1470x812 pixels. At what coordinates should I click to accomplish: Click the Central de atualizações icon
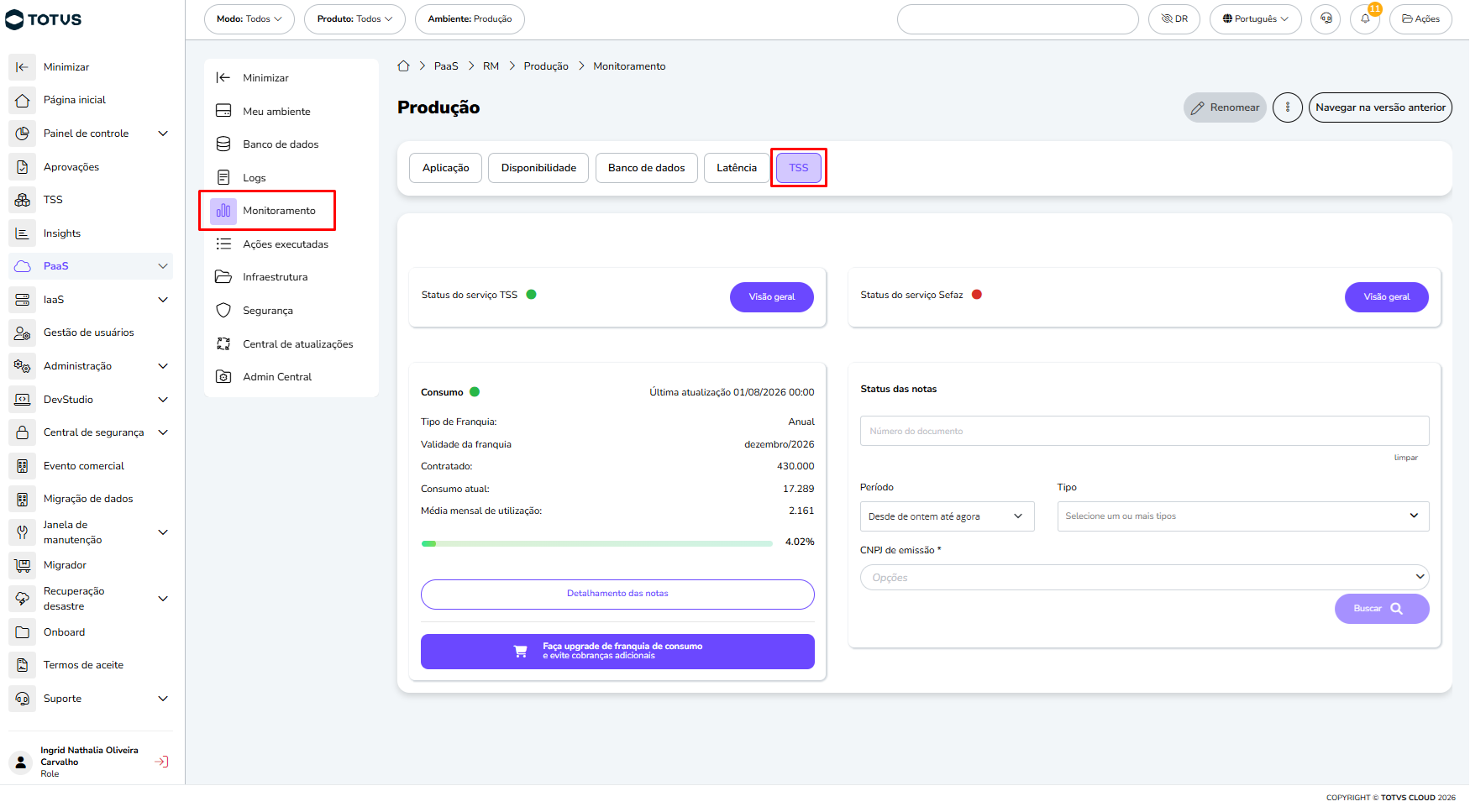point(223,344)
